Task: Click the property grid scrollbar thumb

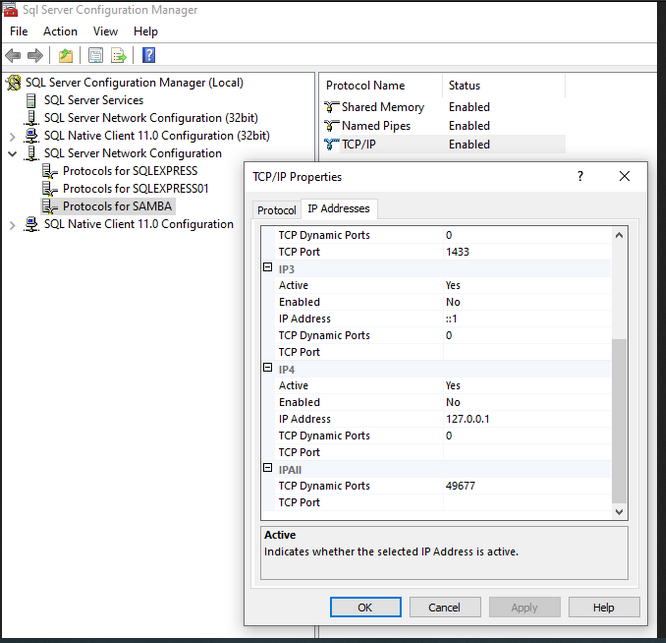Action: coord(619,420)
